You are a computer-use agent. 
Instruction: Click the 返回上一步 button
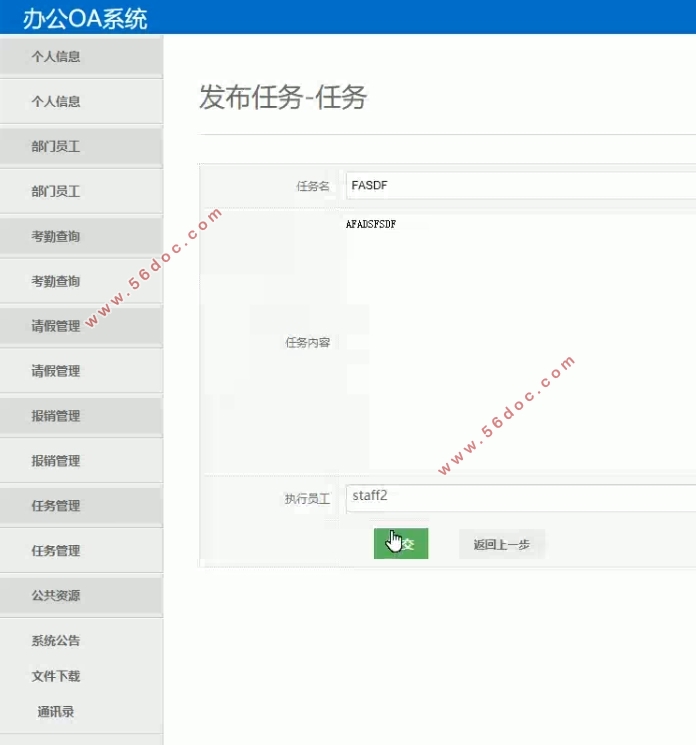502,544
